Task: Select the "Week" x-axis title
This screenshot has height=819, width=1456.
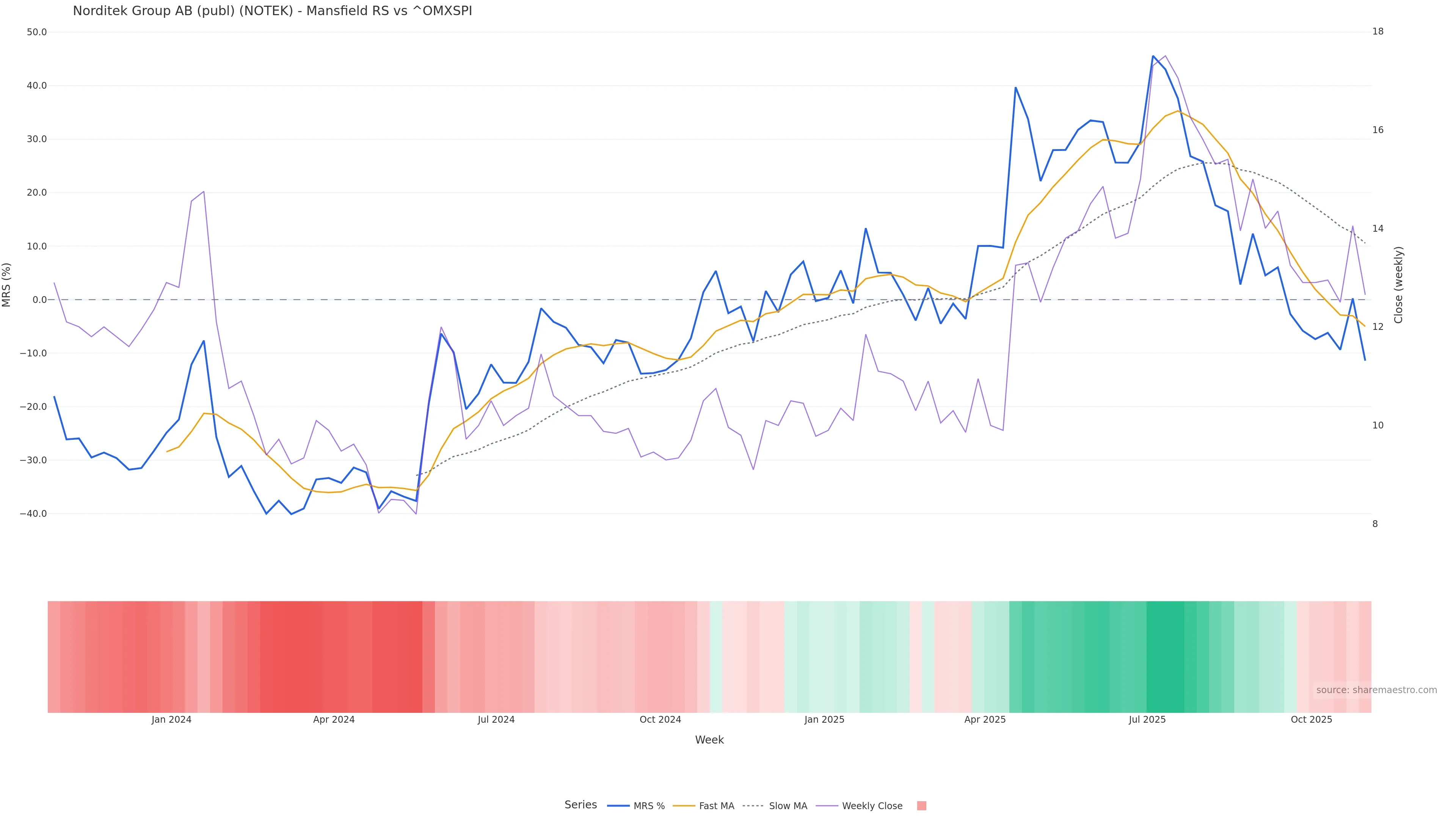Action: (x=709, y=740)
